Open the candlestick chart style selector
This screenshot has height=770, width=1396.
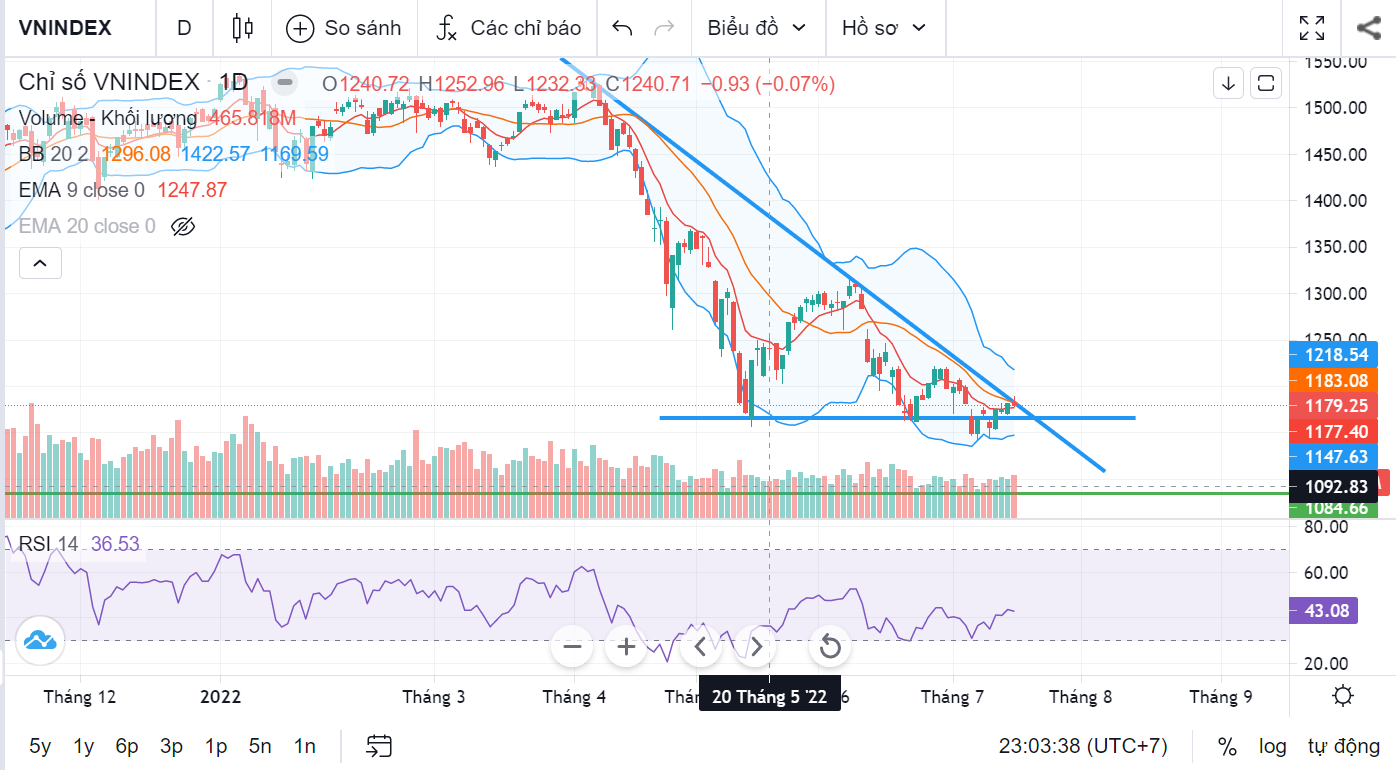(x=242, y=28)
